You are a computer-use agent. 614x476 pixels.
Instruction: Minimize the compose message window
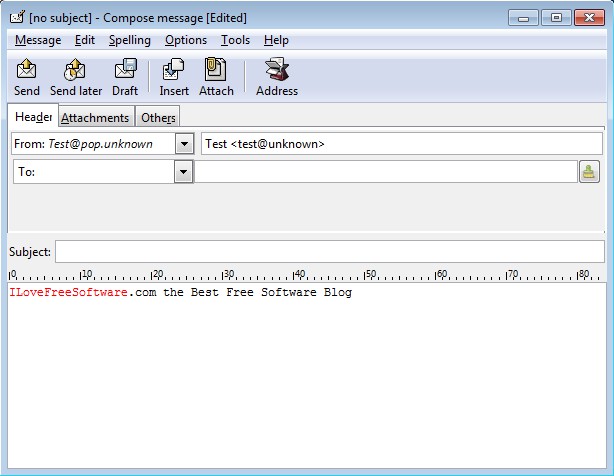pos(524,18)
